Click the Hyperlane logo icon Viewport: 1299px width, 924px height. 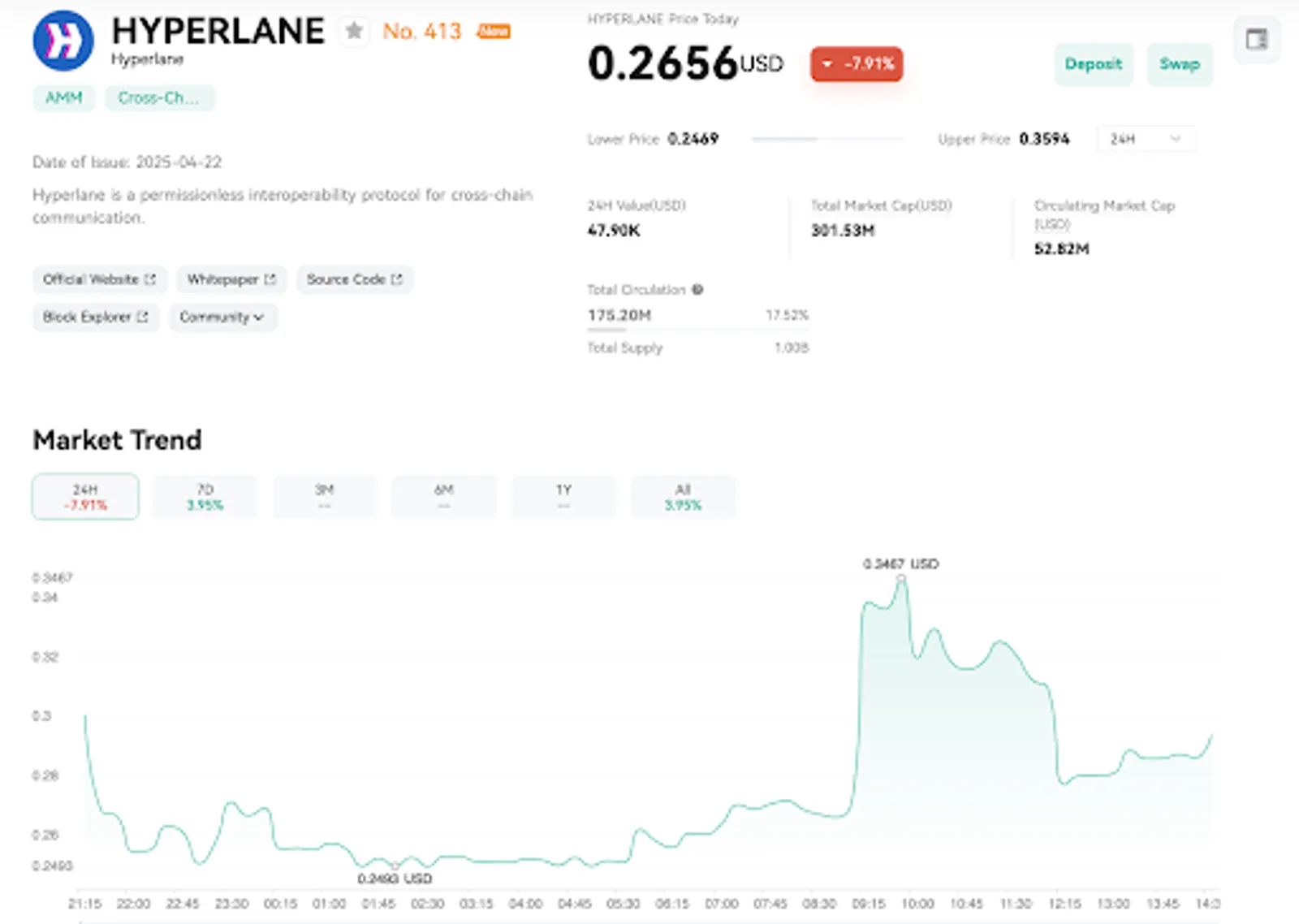click(63, 41)
